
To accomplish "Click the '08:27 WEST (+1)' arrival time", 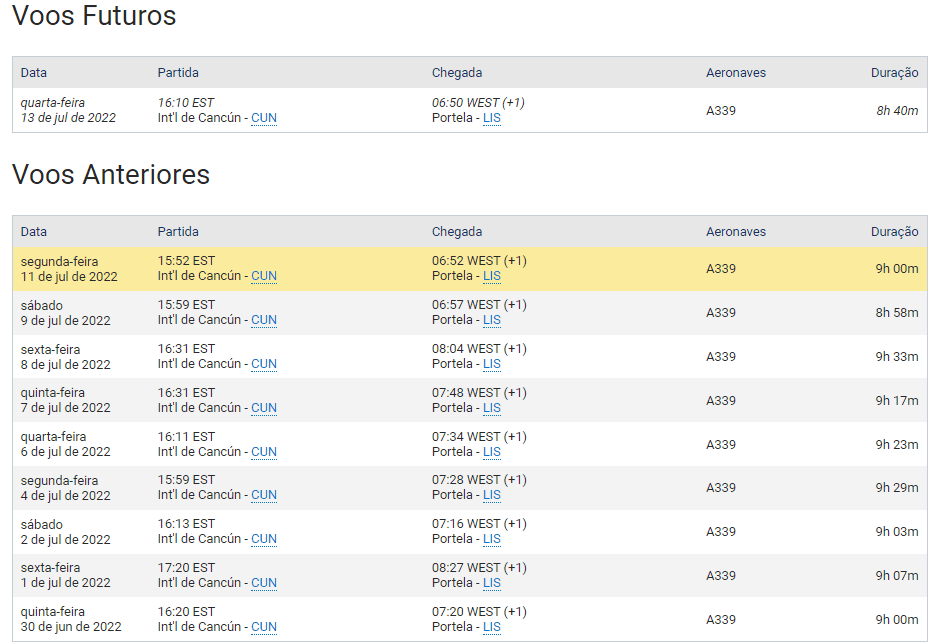I will tap(479, 568).
